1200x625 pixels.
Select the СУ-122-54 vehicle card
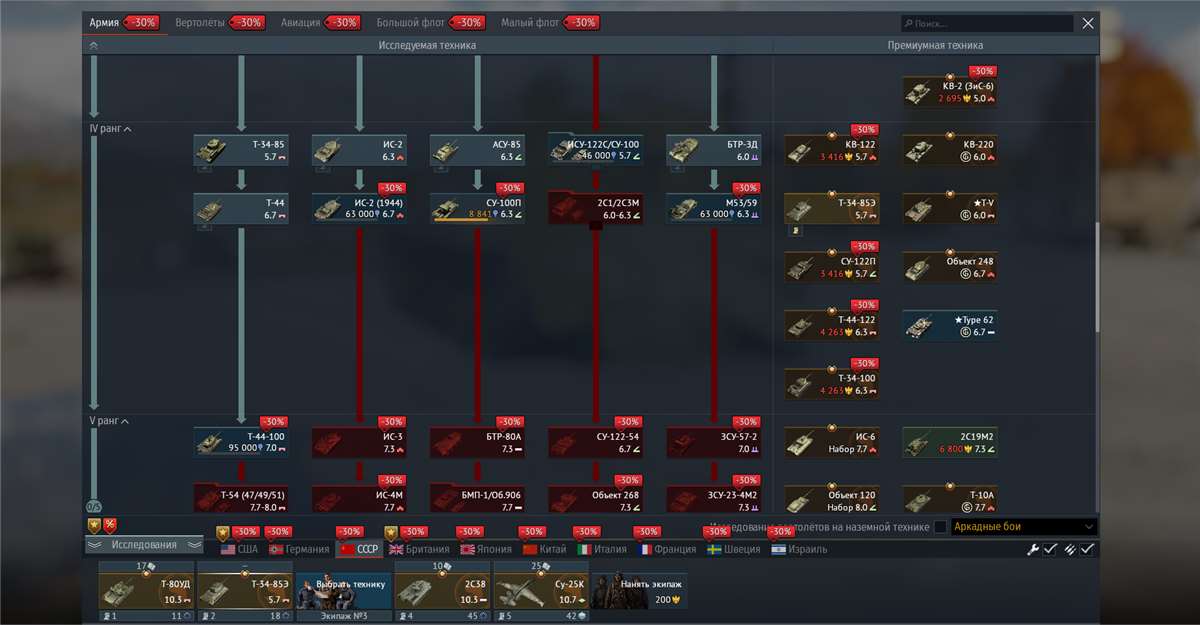(x=595, y=442)
